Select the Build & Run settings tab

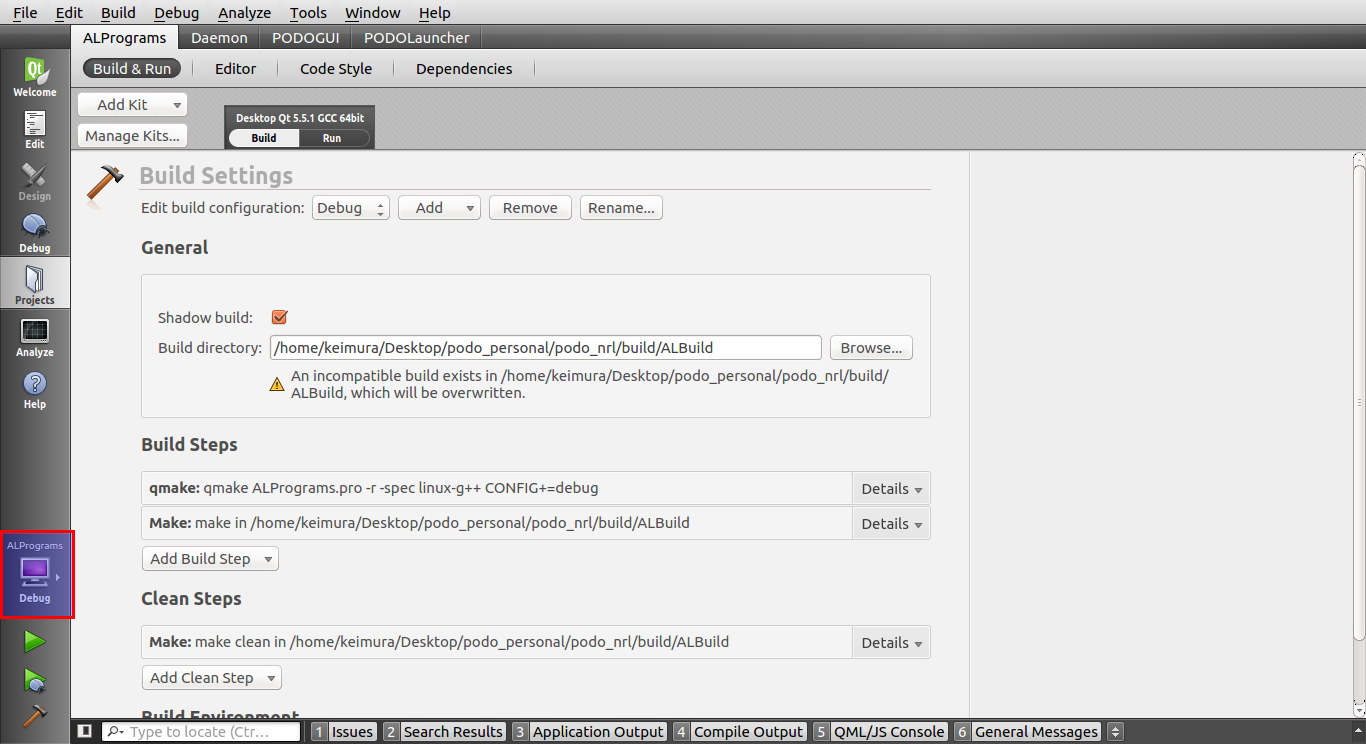[132, 69]
